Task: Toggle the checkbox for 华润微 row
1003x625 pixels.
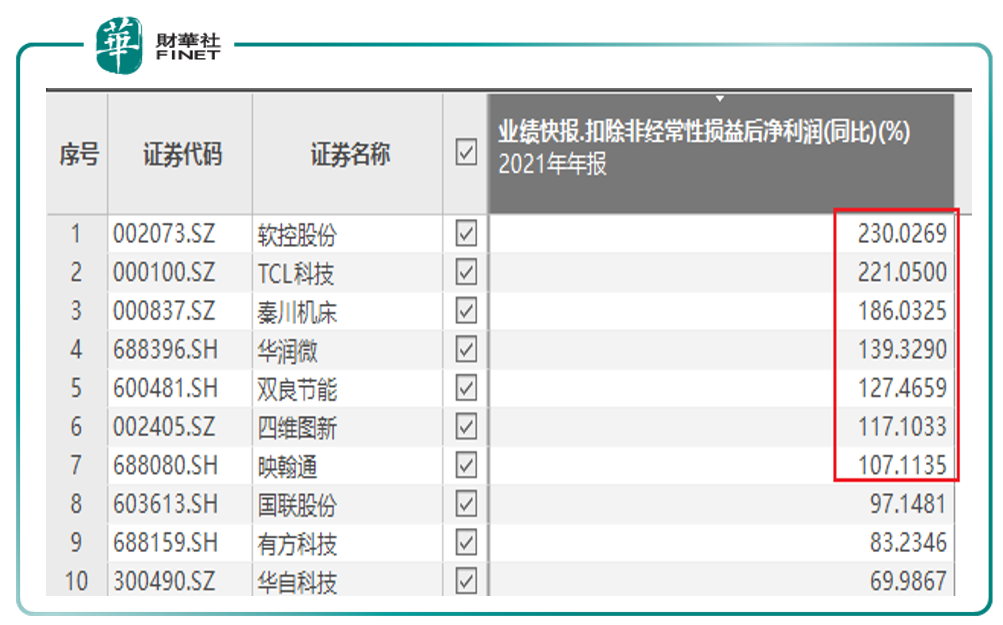Action: tap(466, 349)
